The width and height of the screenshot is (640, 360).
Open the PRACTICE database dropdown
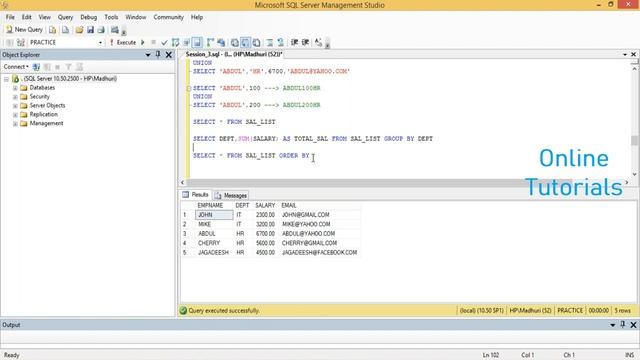point(100,42)
